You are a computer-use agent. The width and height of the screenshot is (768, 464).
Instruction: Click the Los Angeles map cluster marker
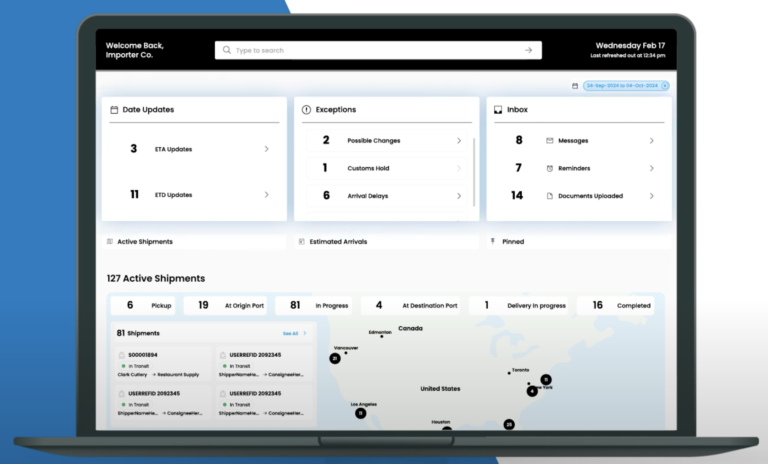pyautogui.click(x=360, y=414)
